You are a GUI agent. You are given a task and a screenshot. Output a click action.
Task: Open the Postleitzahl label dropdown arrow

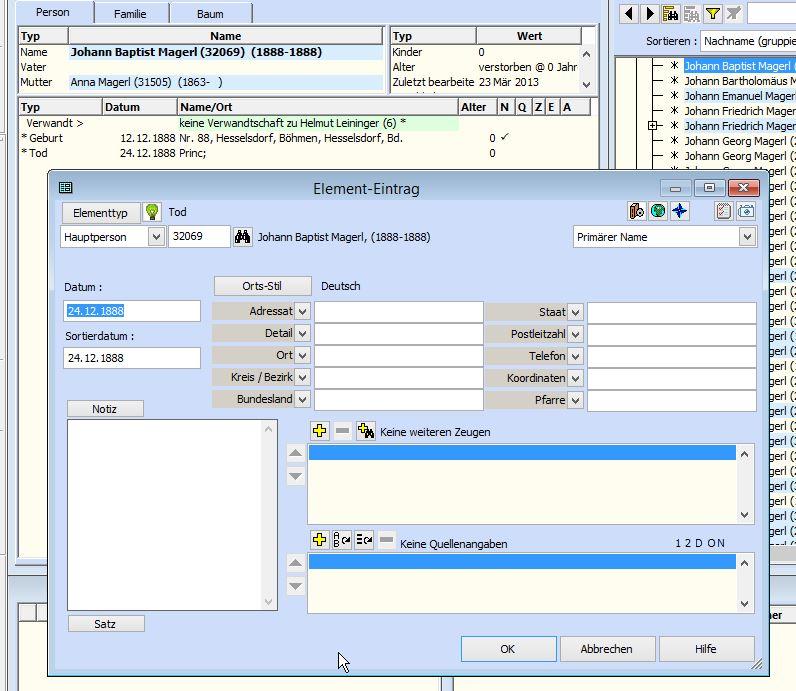tap(575, 335)
